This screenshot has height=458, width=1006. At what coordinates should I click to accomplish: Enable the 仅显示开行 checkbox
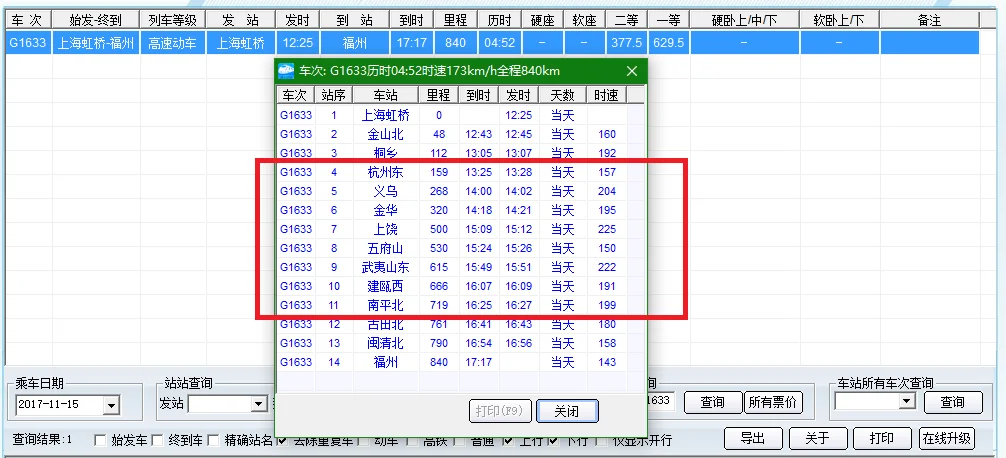click(x=602, y=440)
